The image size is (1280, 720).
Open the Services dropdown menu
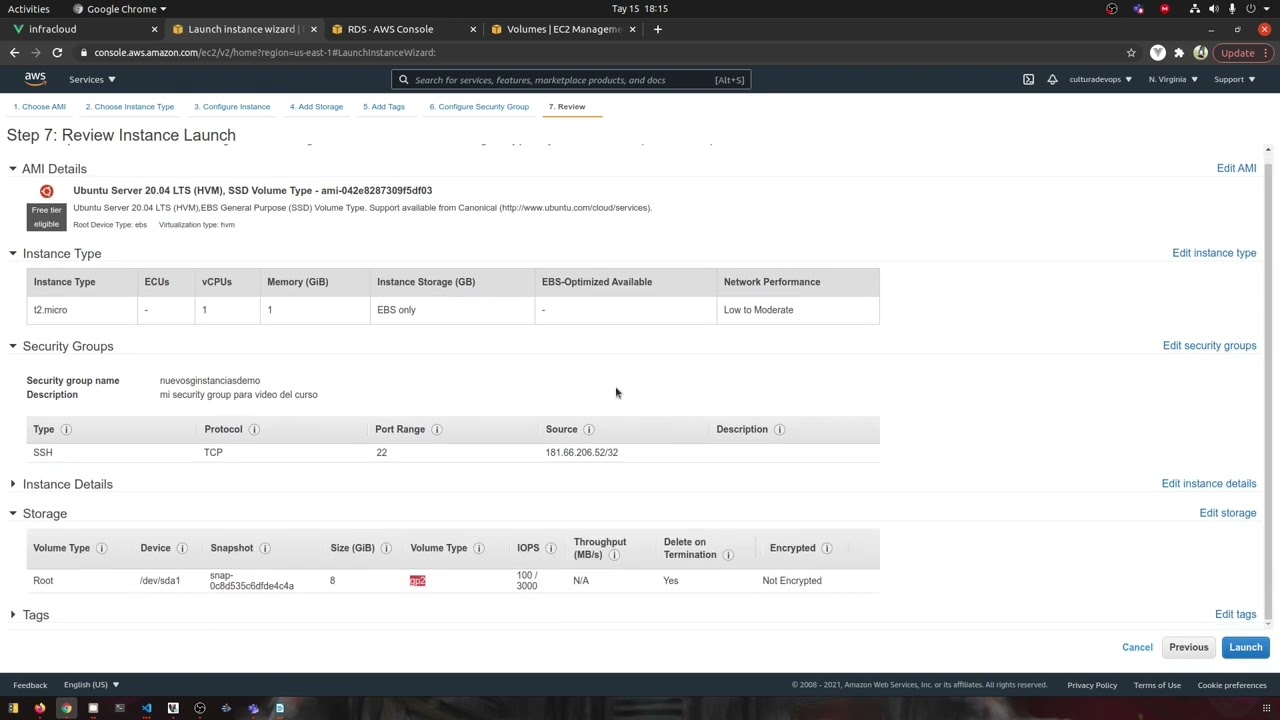tap(92, 79)
